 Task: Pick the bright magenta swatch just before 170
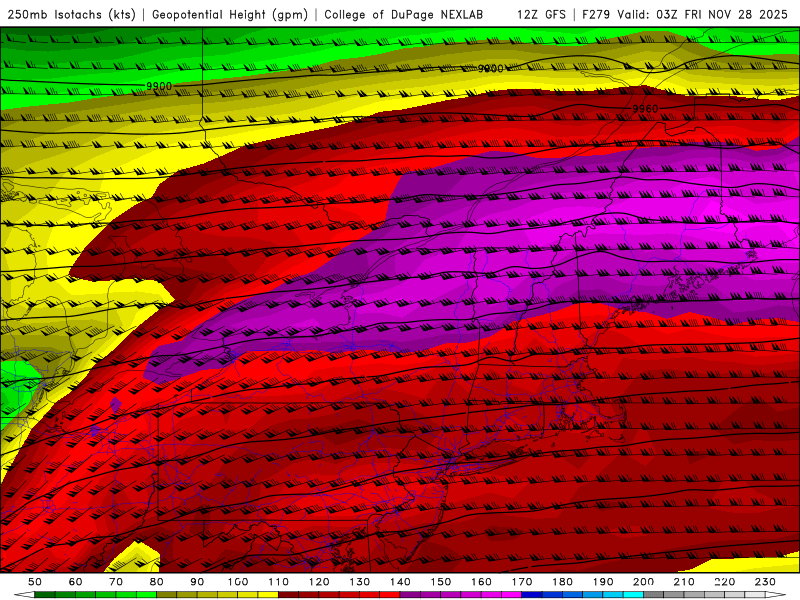coord(512,595)
